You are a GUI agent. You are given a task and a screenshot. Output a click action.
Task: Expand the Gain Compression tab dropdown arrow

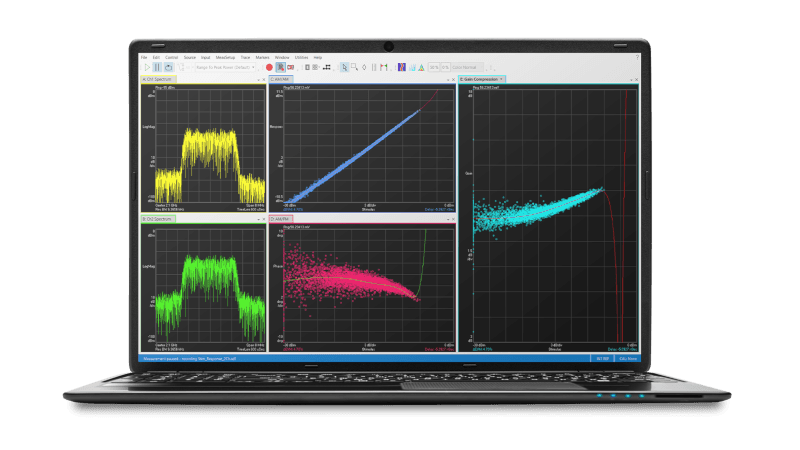pyautogui.click(x=502, y=79)
